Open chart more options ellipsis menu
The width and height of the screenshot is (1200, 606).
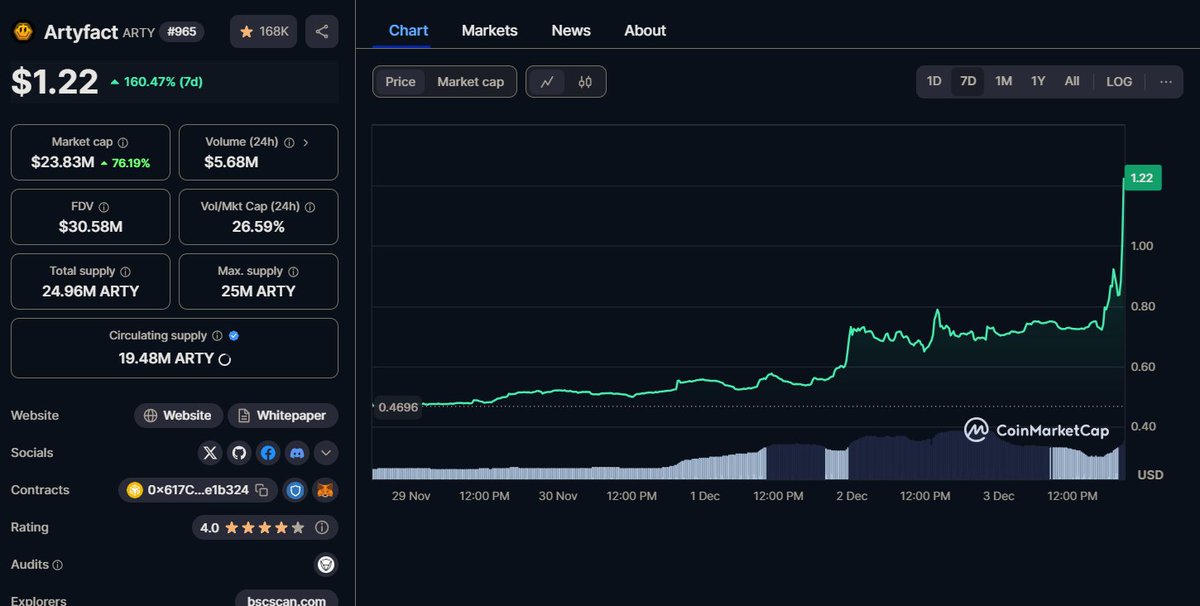pyautogui.click(x=1166, y=81)
